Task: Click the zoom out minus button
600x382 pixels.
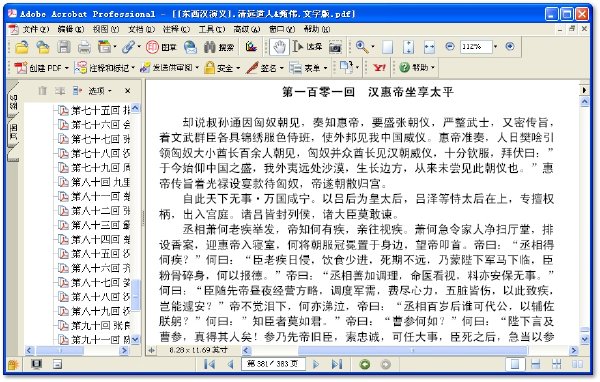Action: (450, 46)
